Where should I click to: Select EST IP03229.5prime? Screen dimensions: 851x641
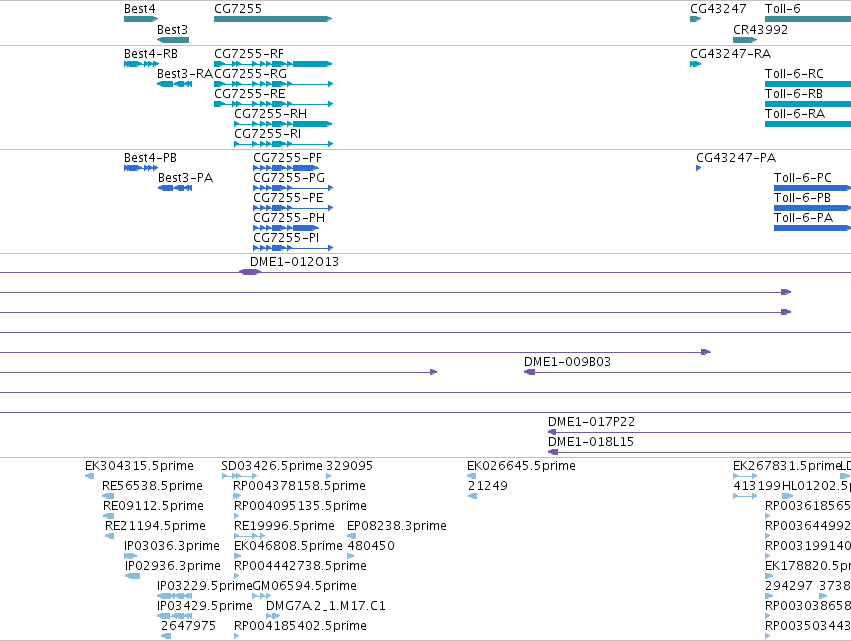(174, 596)
